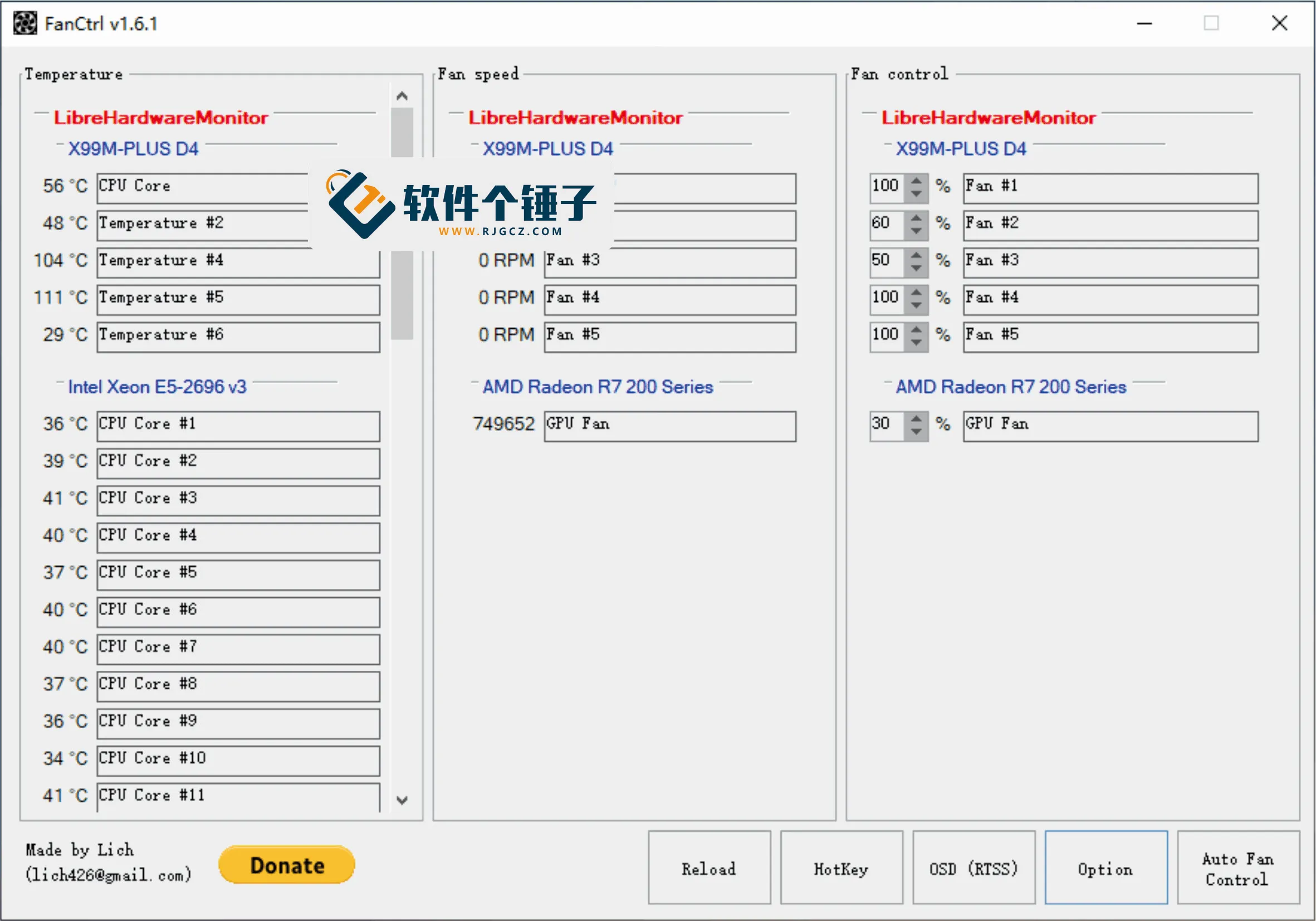Decrease GPU Fan percentage with down arrow
The image size is (1316, 921).
pos(917,433)
